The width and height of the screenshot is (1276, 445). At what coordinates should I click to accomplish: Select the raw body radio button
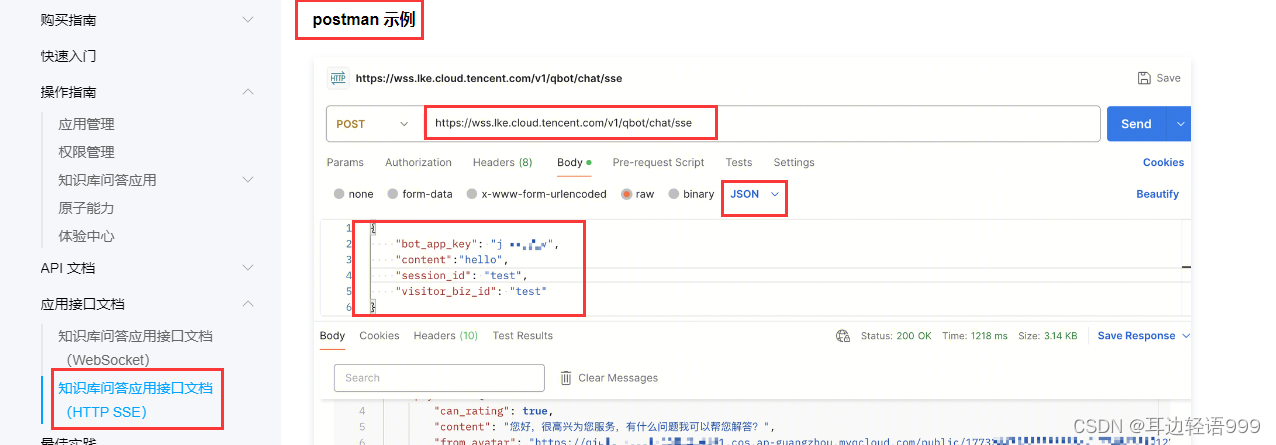click(x=626, y=194)
